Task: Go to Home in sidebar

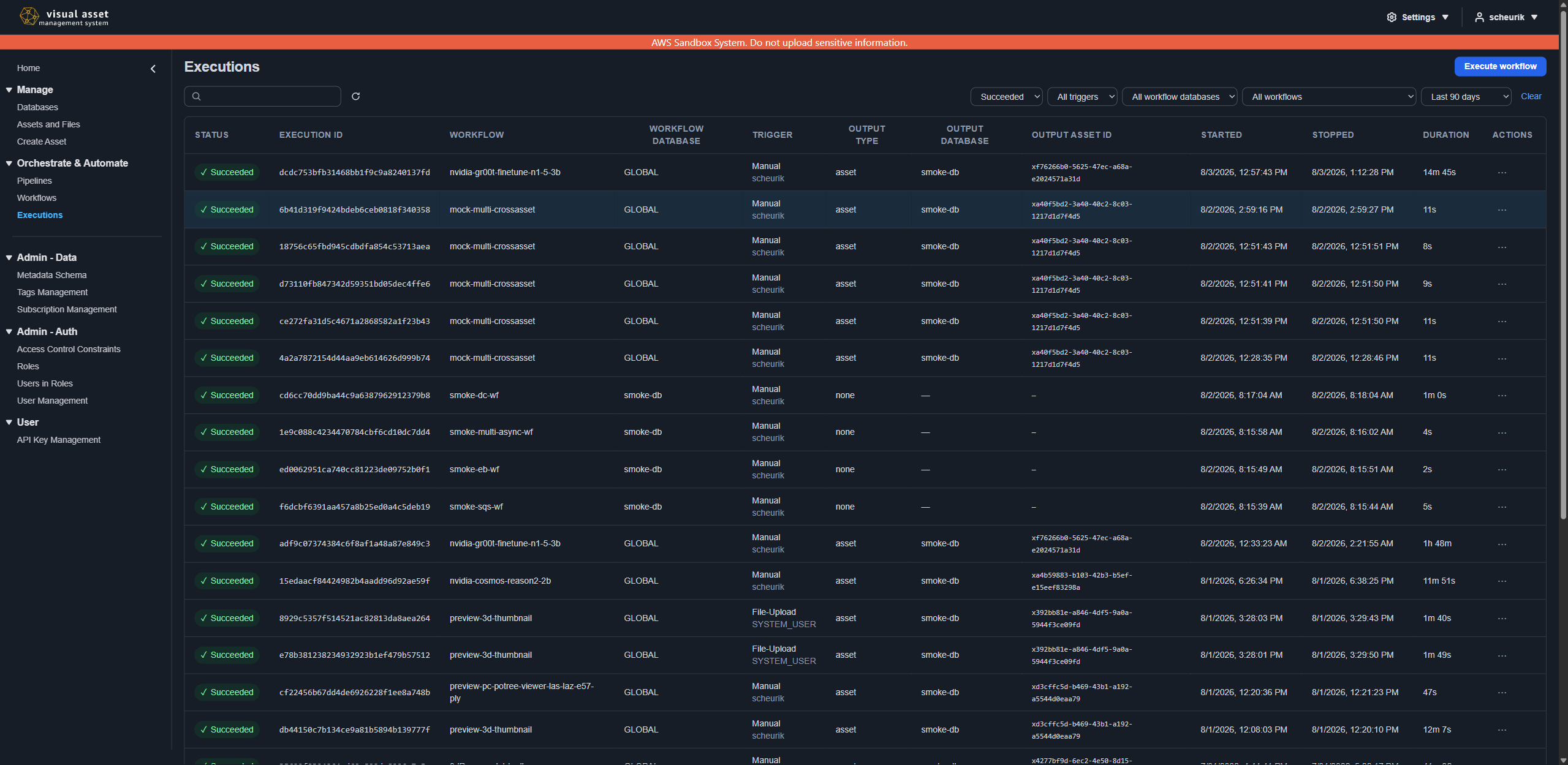Action: point(28,68)
